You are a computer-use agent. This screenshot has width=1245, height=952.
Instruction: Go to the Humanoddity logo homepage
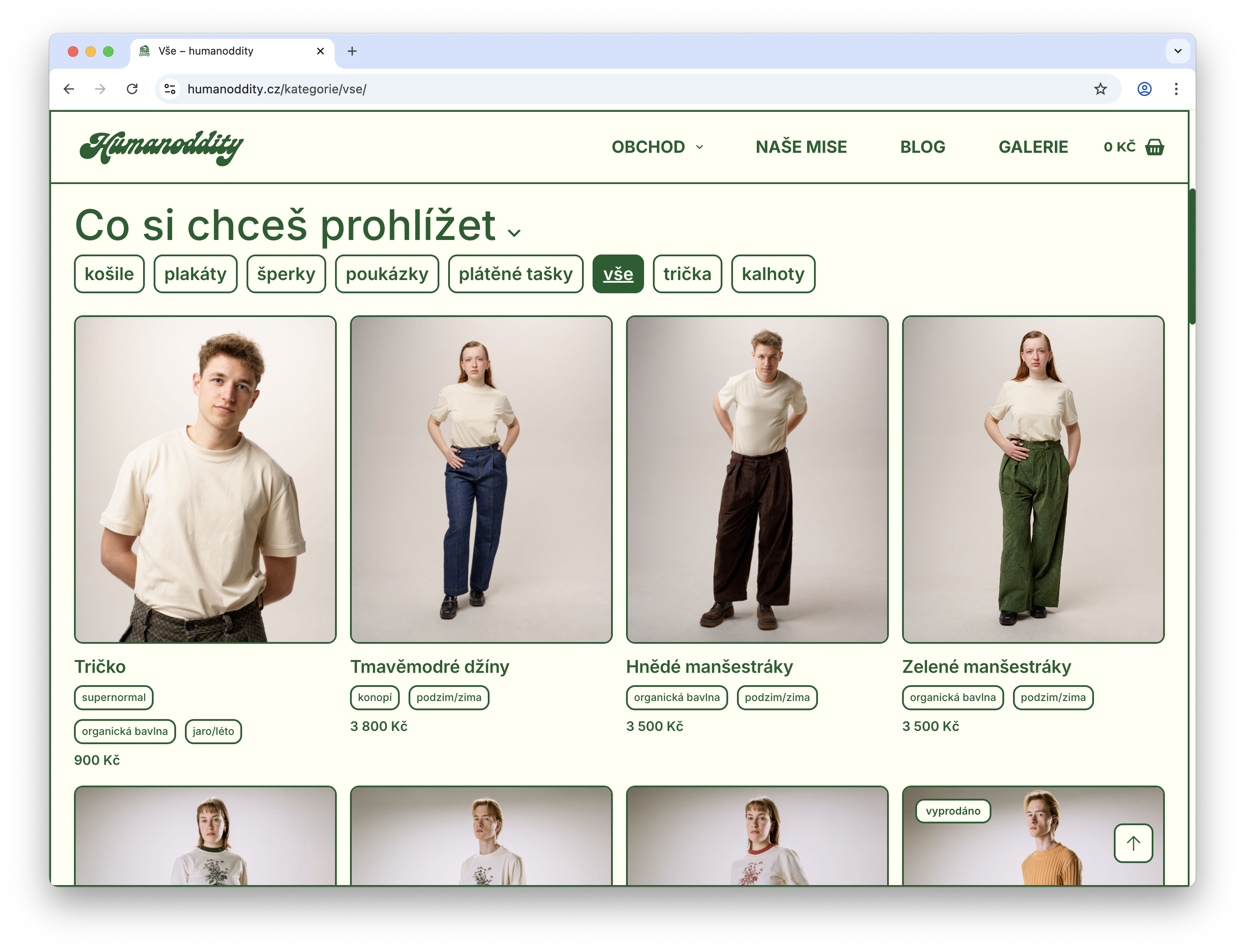(x=162, y=148)
